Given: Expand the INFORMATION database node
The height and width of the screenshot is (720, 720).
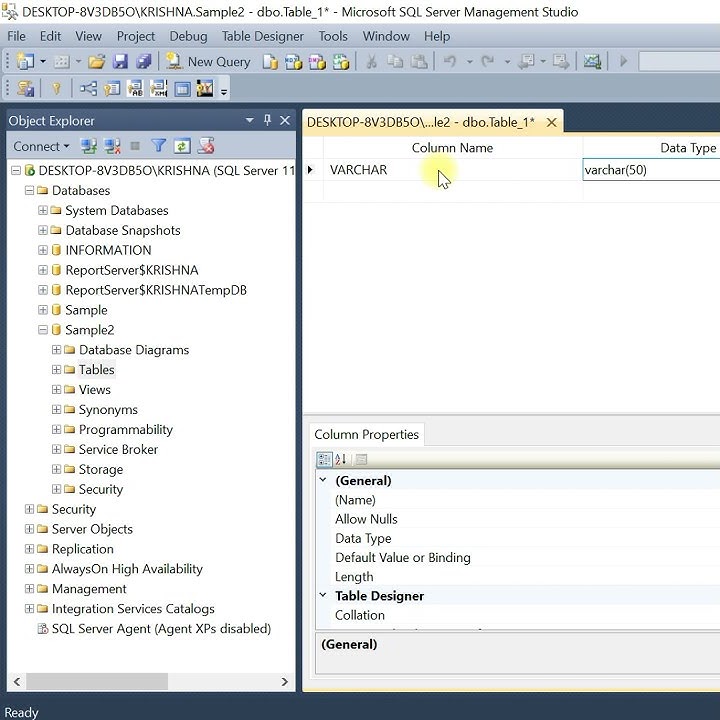Looking at the screenshot, I should tap(43, 250).
